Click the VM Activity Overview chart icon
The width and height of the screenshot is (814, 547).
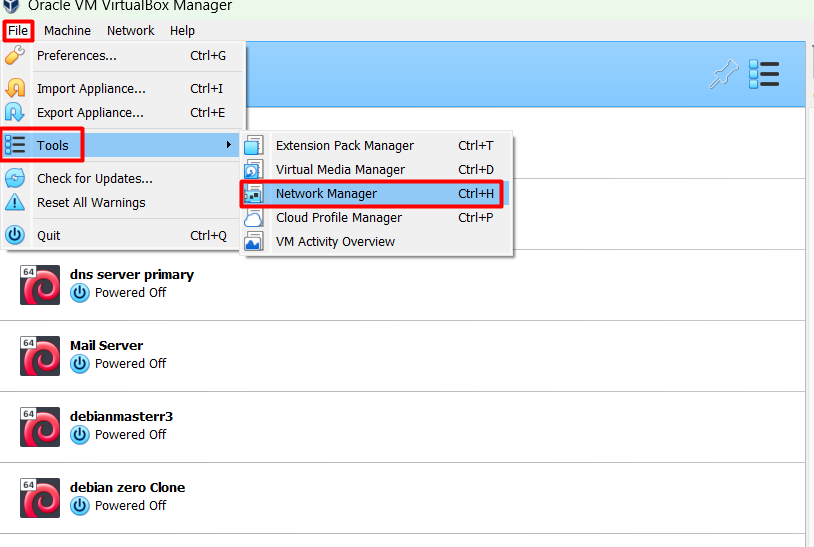254,241
